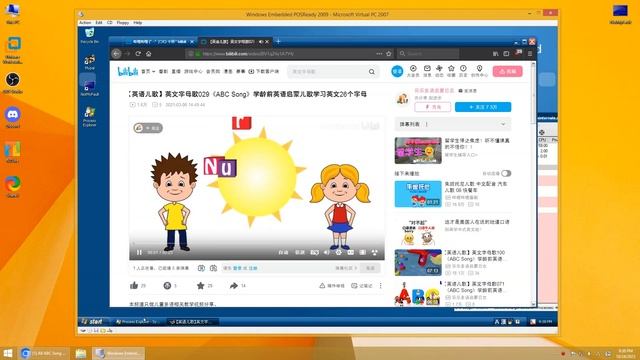Open page actions three-dot menu in URL bar
This screenshot has width=640, height=360.
(x=379, y=53)
